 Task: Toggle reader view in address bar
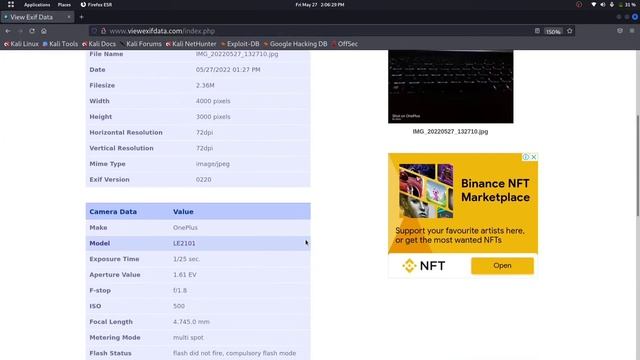point(537,31)
